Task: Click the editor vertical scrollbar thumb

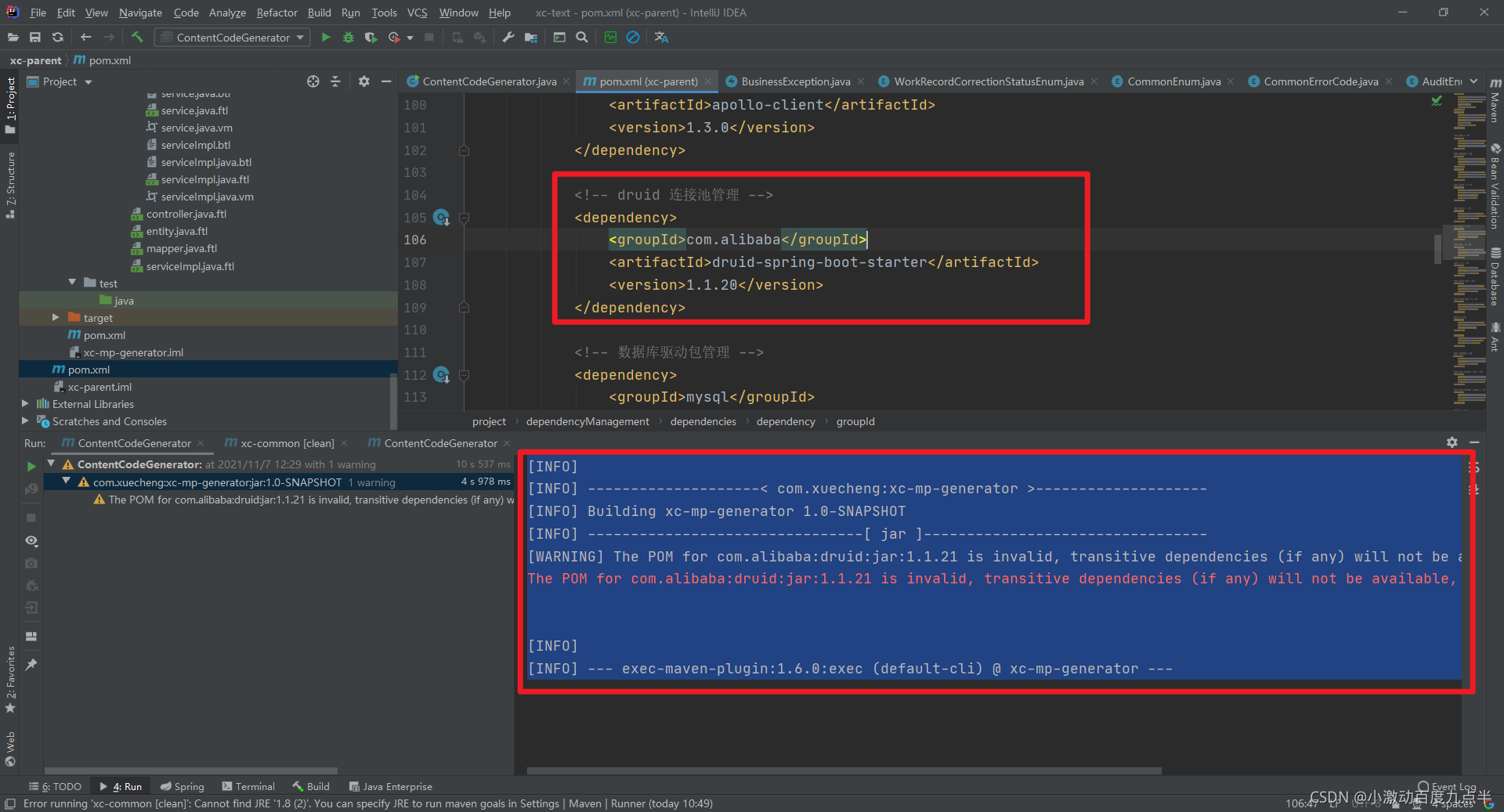Action: click(1437, 249)
